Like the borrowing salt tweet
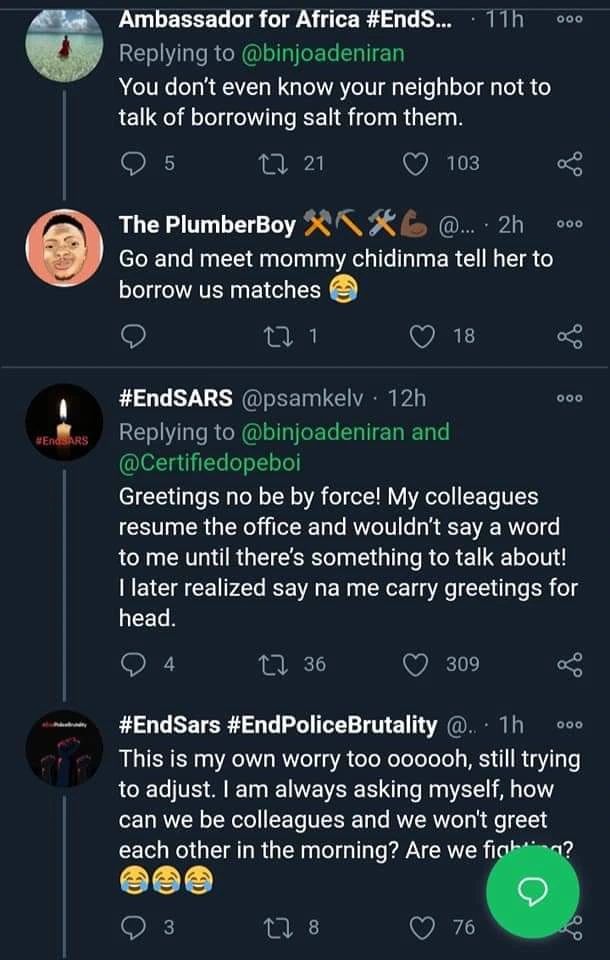Screen dimensions: 610x960 click(420, 163)
